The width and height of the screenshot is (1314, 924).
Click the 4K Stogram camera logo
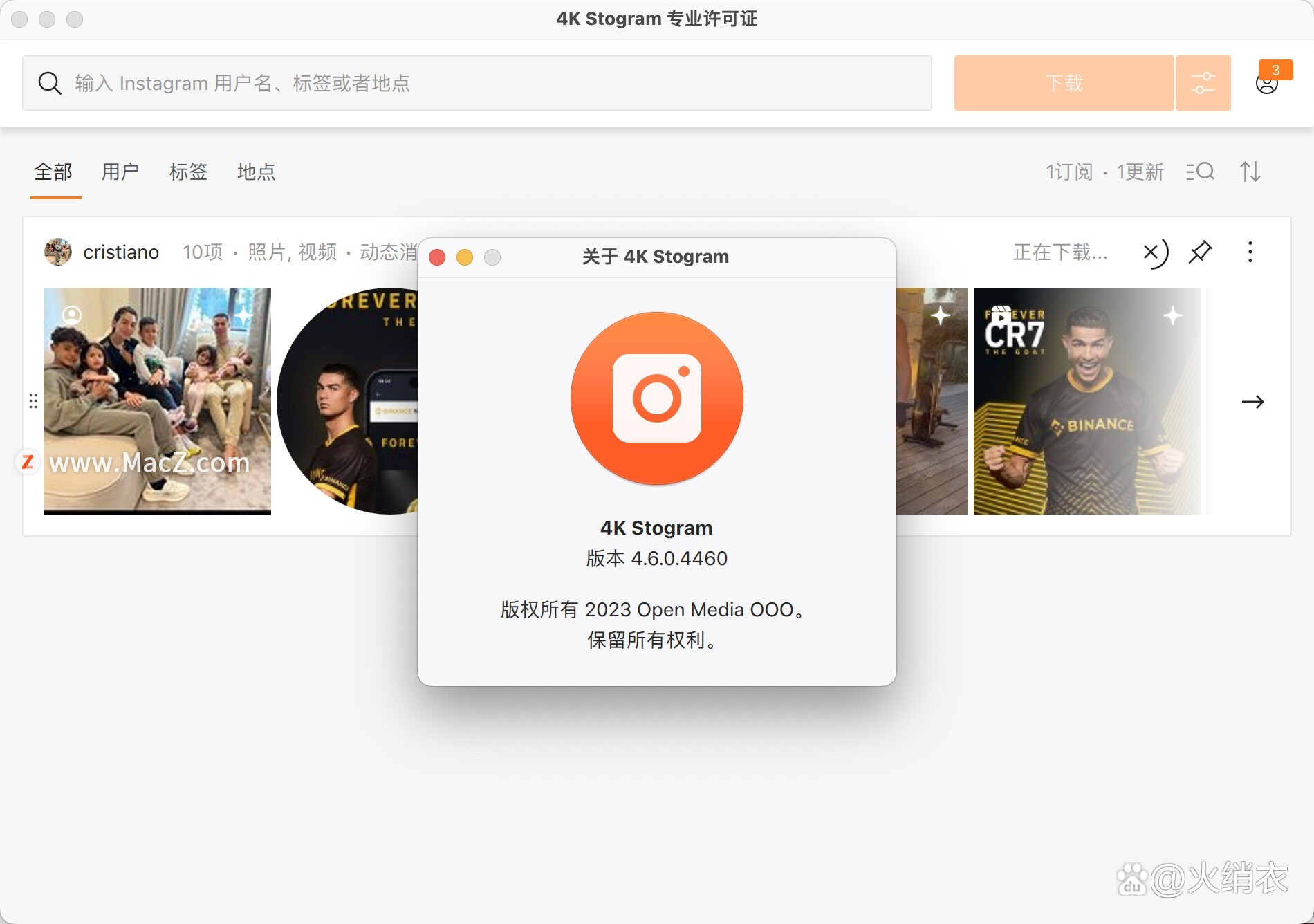(x=657, y=398)
